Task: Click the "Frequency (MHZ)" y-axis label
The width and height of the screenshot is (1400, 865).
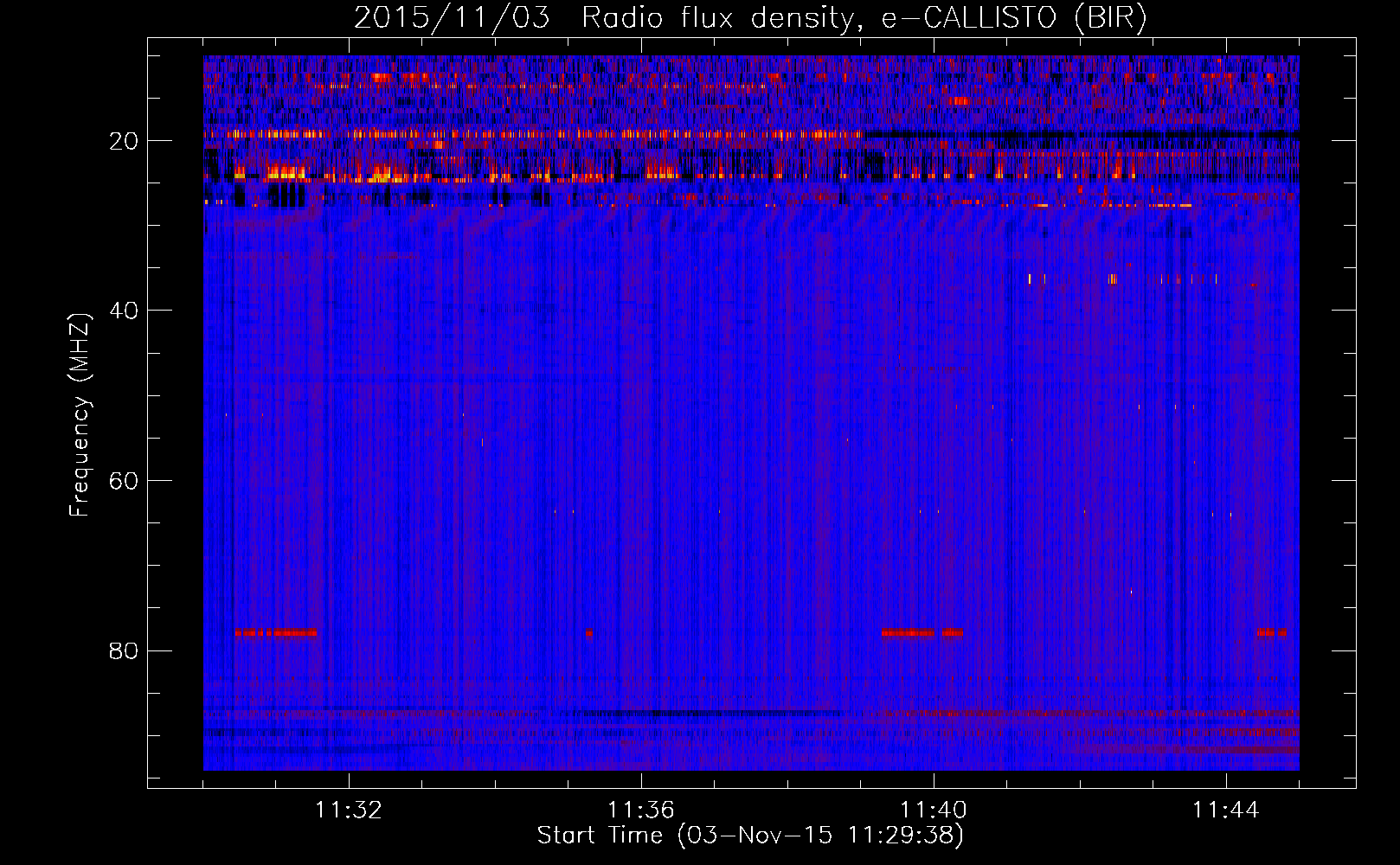Action: coord(80,415)
